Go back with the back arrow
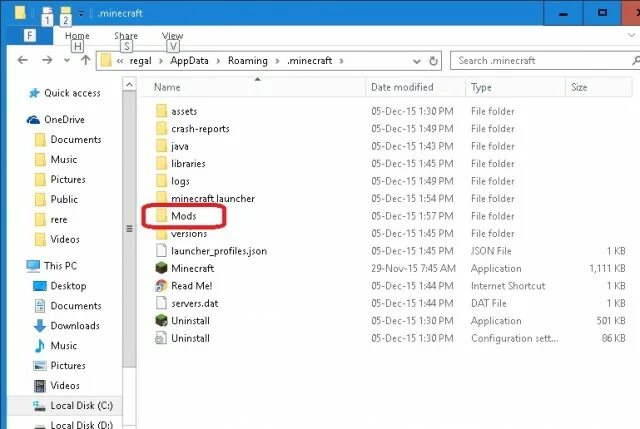 click(23, 60)
